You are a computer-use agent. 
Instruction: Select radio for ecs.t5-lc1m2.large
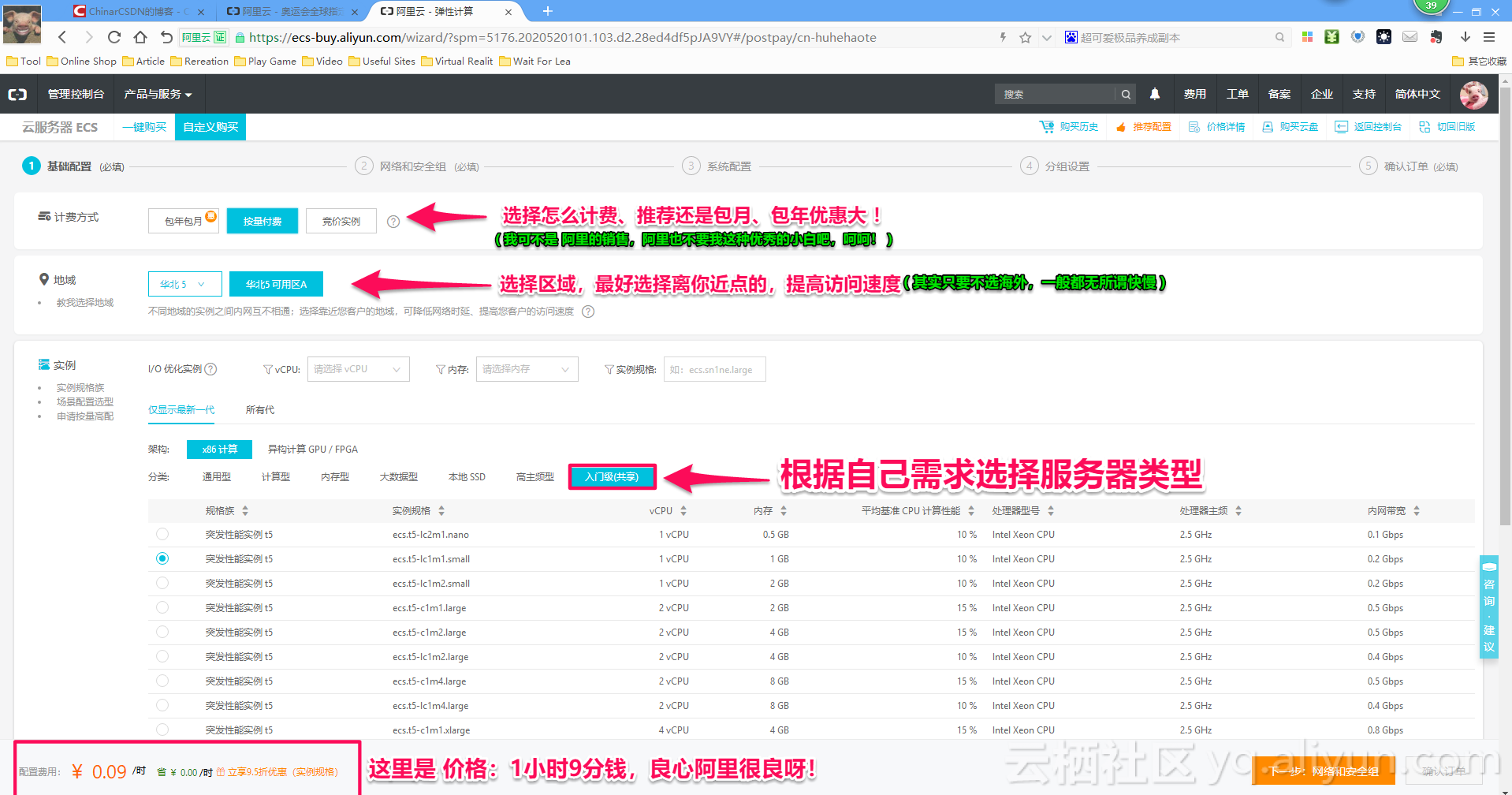click(x=162, y=656)
